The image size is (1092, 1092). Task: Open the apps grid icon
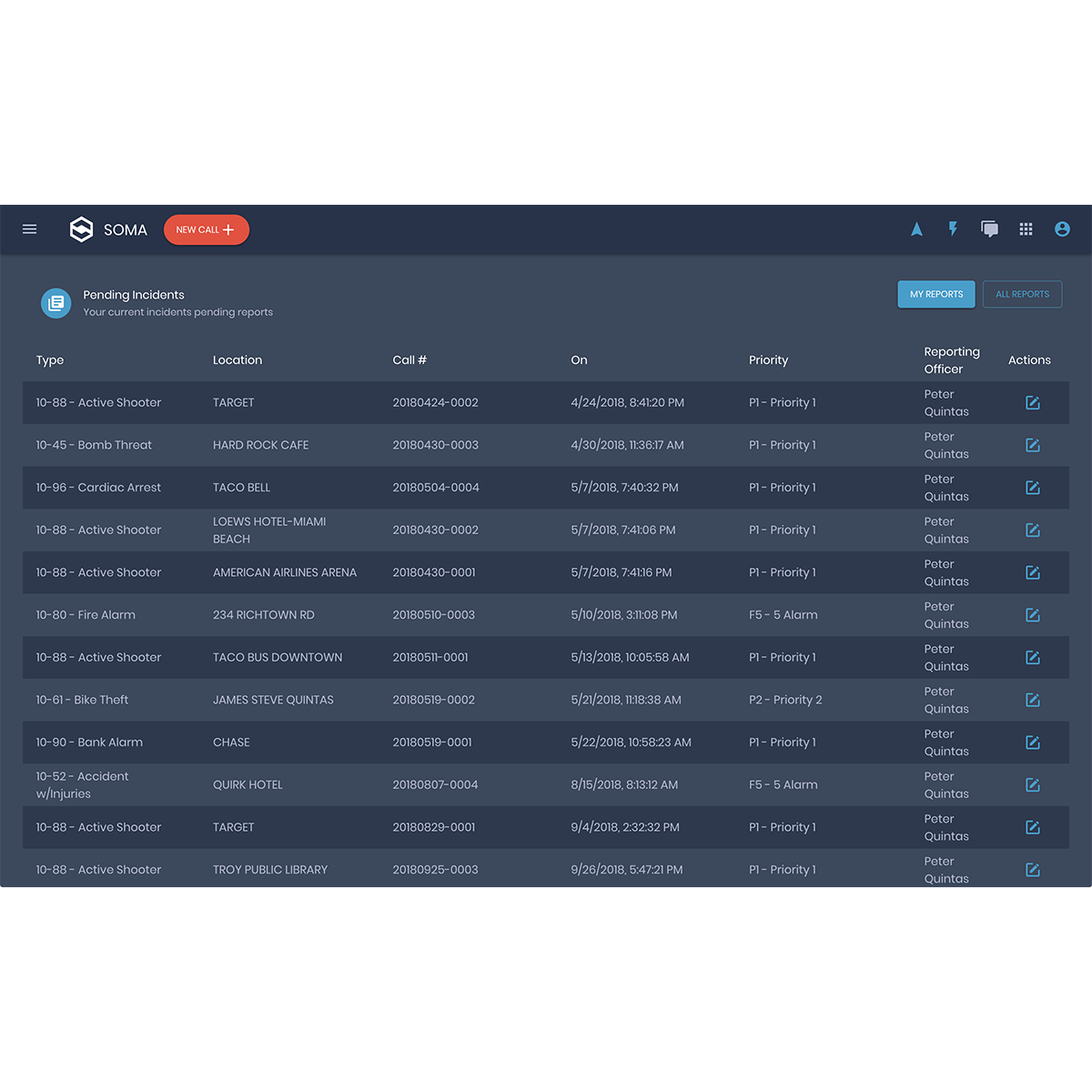point(1026,229)
